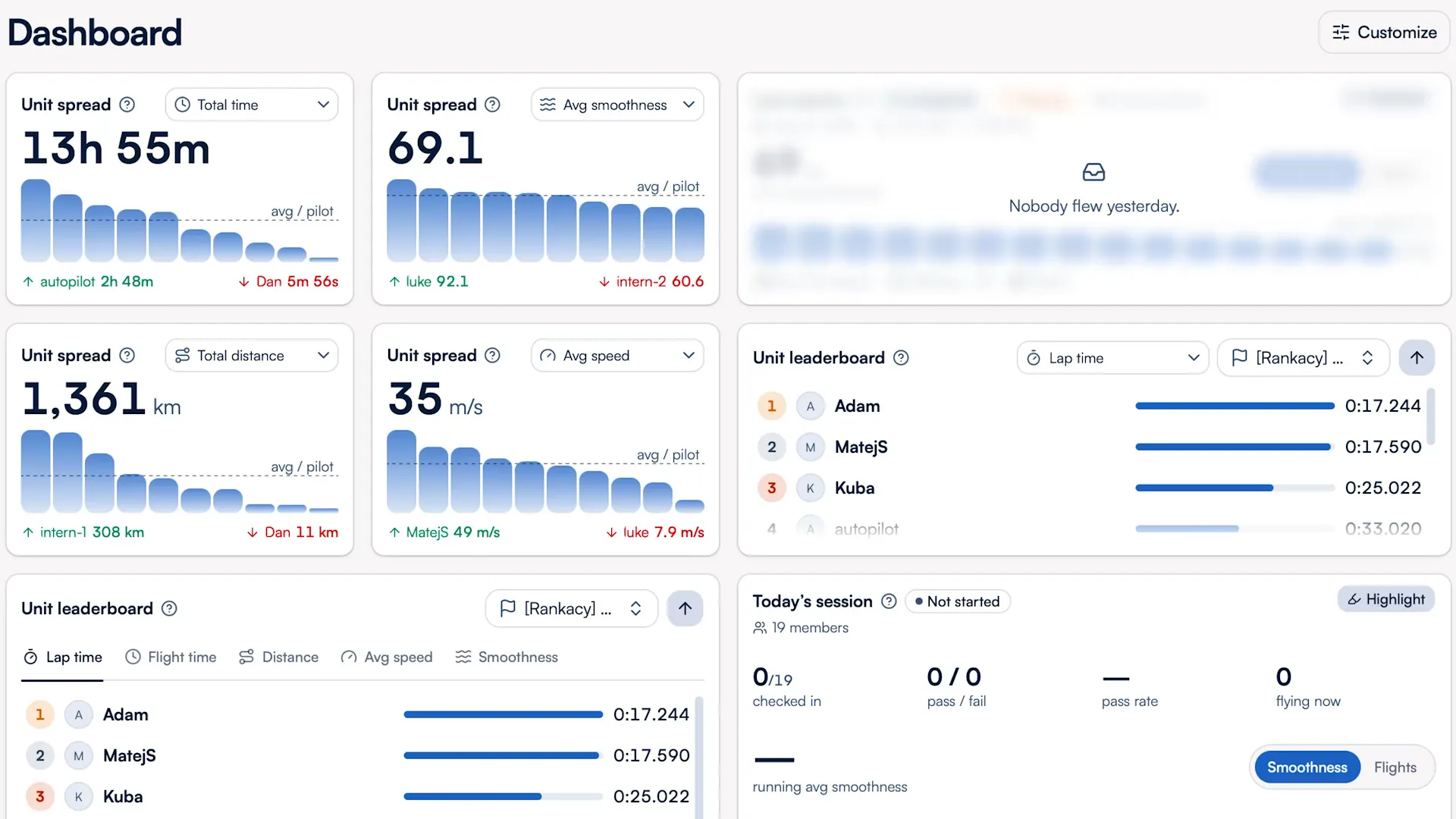Click help icon beside Avg speed Unit spread
This screenshot has width=1456, height=819.
(x=493, y=356)
